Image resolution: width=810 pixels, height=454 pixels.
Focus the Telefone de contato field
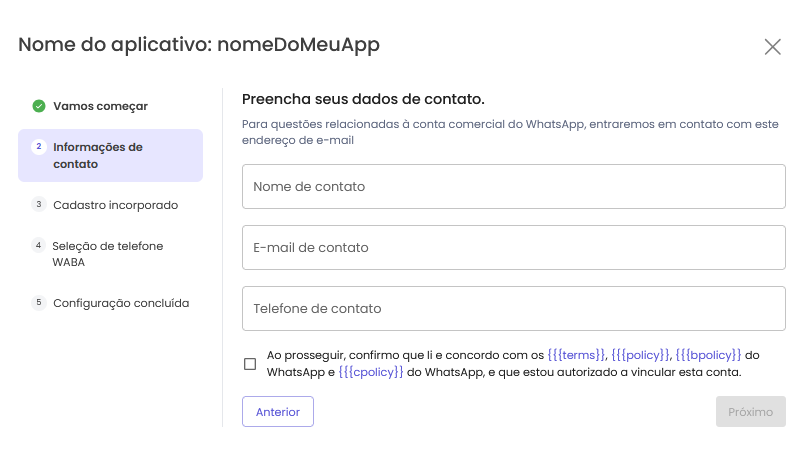coord(513,308)
